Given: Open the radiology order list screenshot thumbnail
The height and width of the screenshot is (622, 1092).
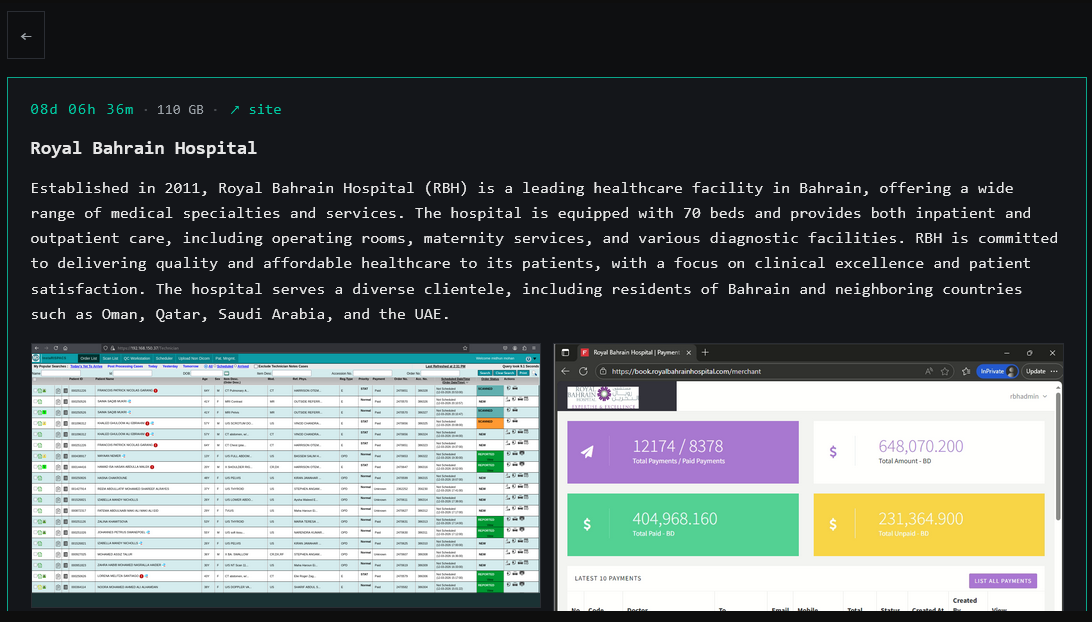Looking at the screenshot, I should point(286,475).
